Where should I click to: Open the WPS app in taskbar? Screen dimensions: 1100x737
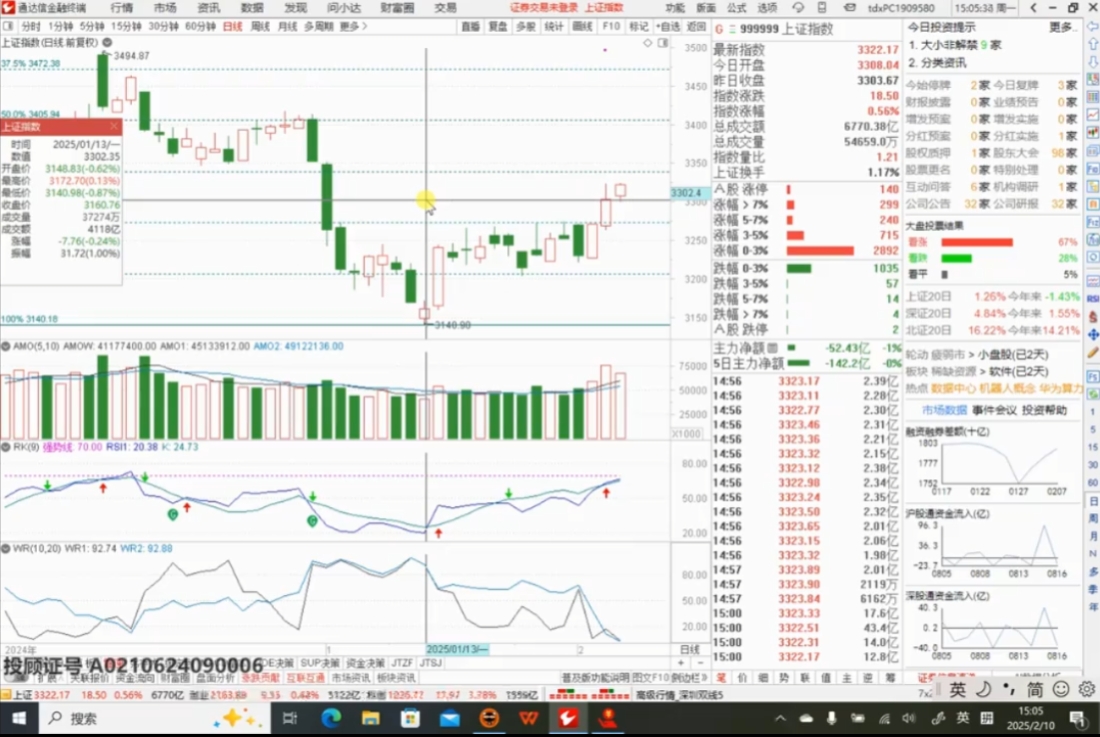tap(528, 718)
